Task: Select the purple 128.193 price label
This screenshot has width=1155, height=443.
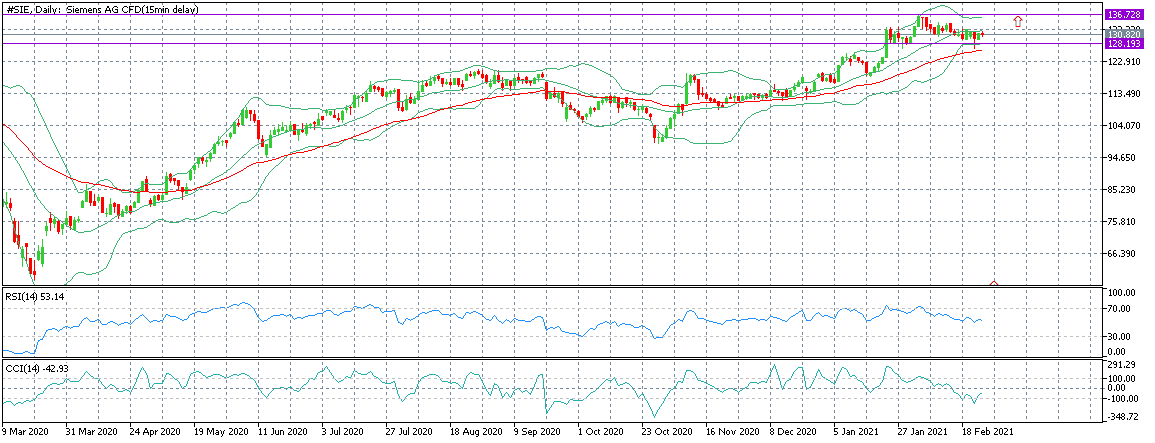Action: click(1124, 44)
